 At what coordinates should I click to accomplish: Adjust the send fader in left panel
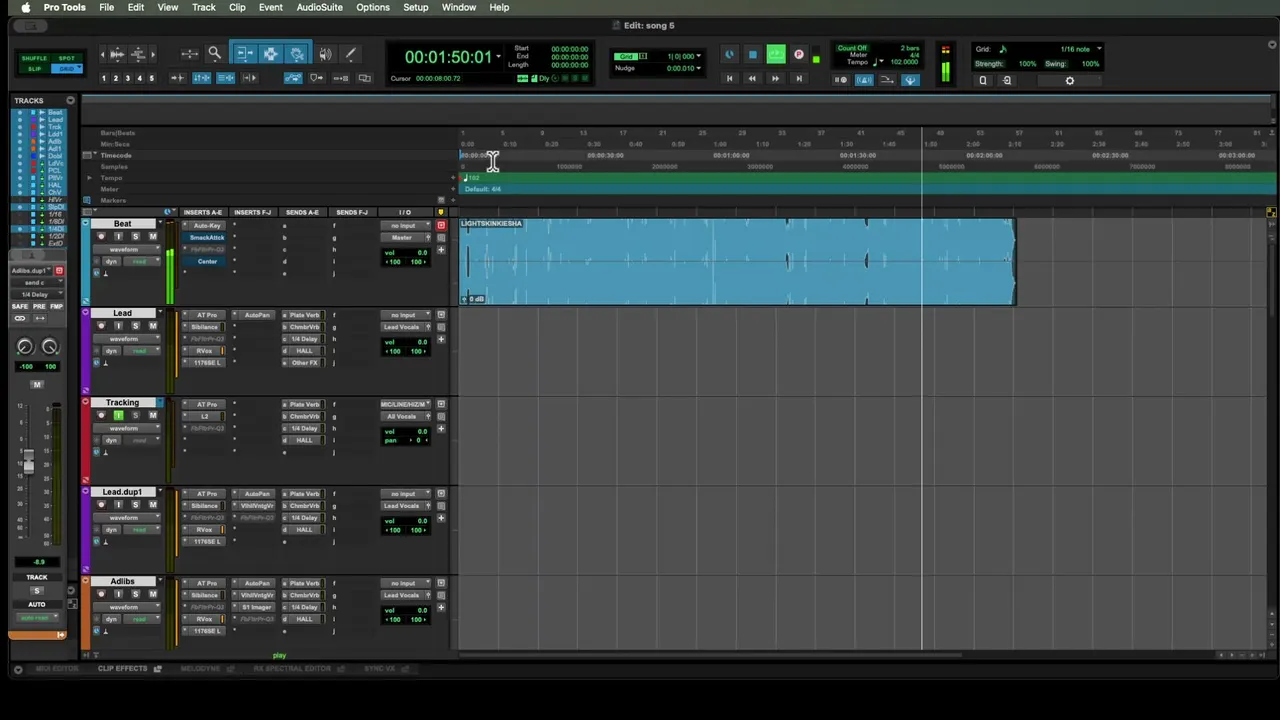[x=28, y=462]
